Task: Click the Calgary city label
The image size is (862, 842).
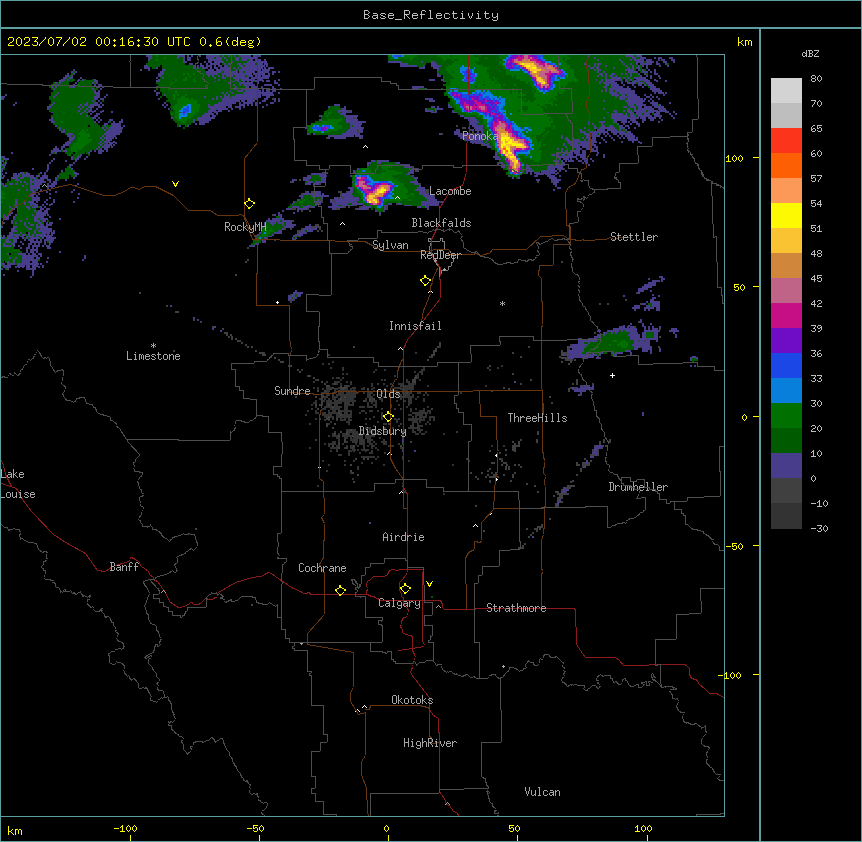Action: (x=399, y=603)
